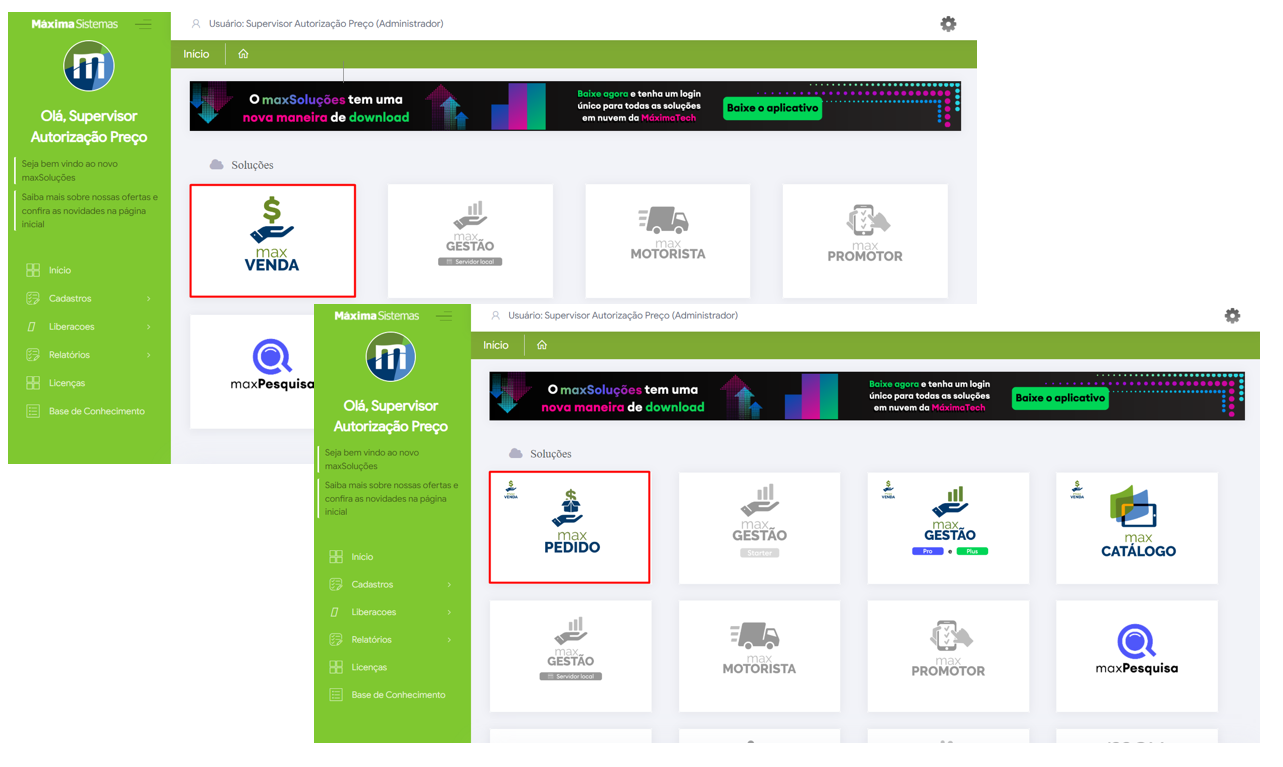
Task: Click the Licenças icon in back window sidebar
Action: click(33, 383)
